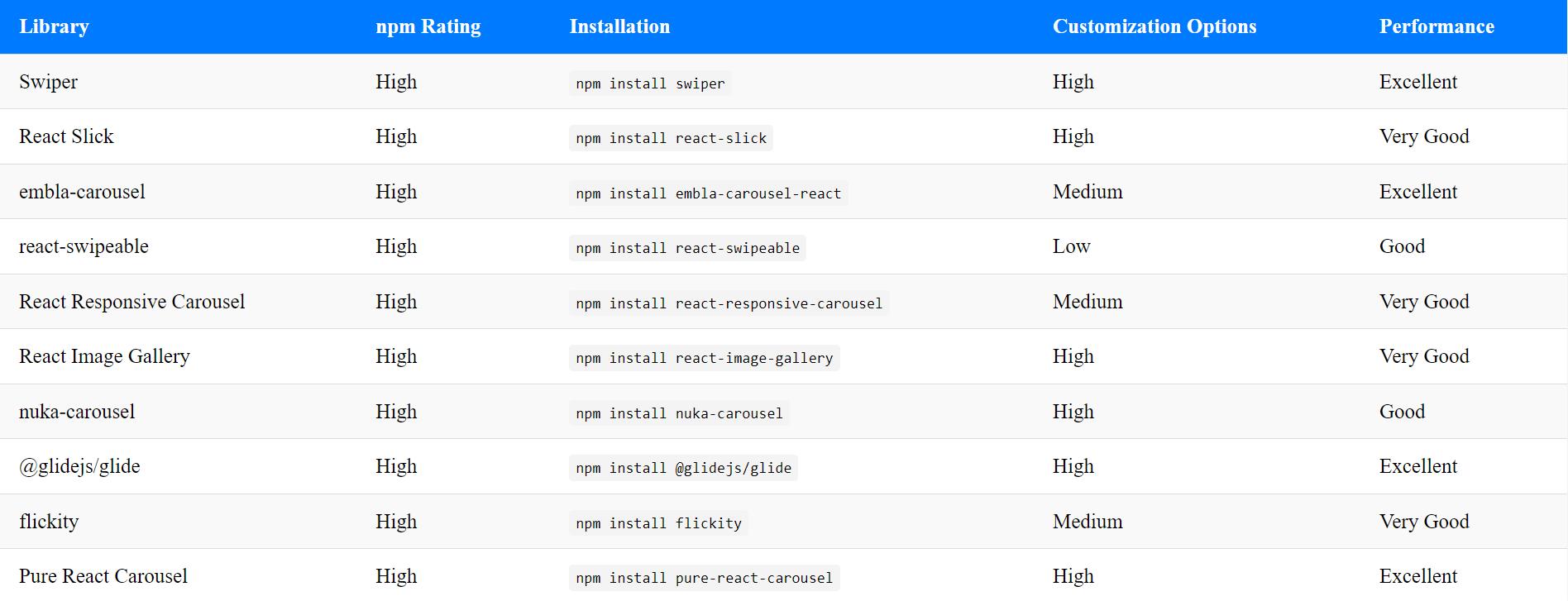Click the 'npm install react-image-gallery' code

click(x=704, y=358)
